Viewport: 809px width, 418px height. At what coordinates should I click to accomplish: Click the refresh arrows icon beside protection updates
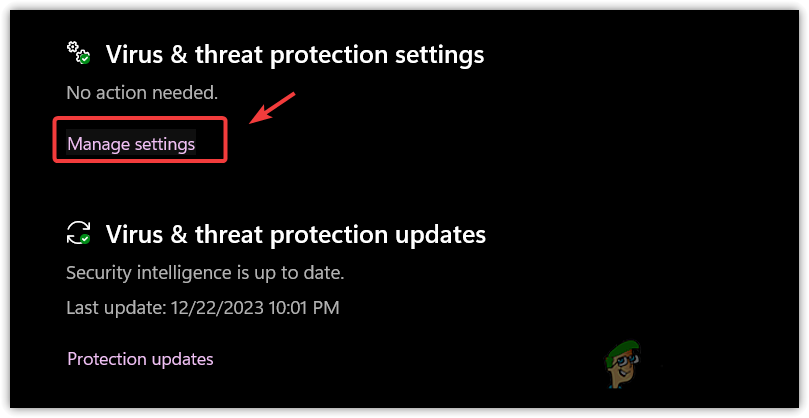coord(77,233)
